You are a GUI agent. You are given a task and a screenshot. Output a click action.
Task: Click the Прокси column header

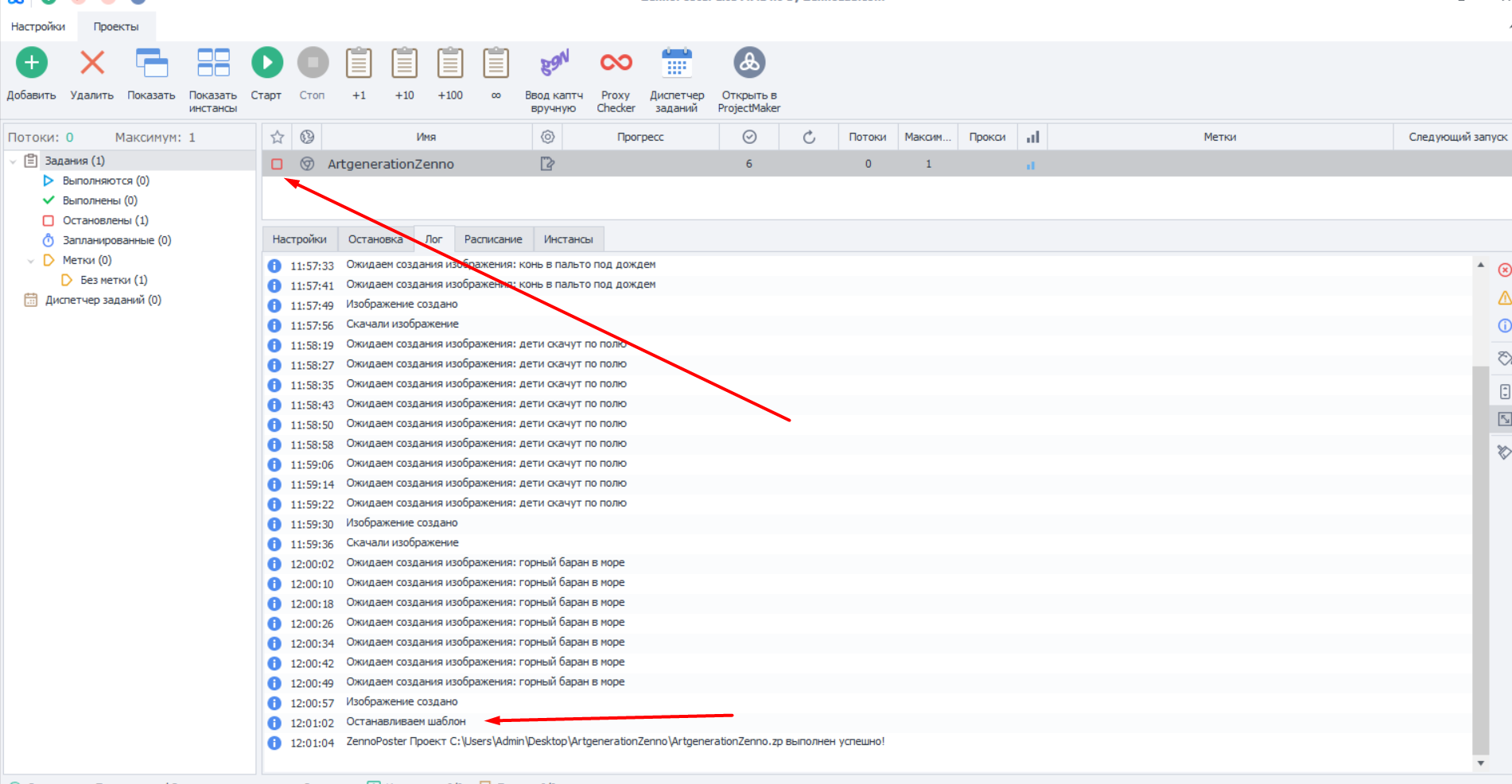tap(987, 137)
